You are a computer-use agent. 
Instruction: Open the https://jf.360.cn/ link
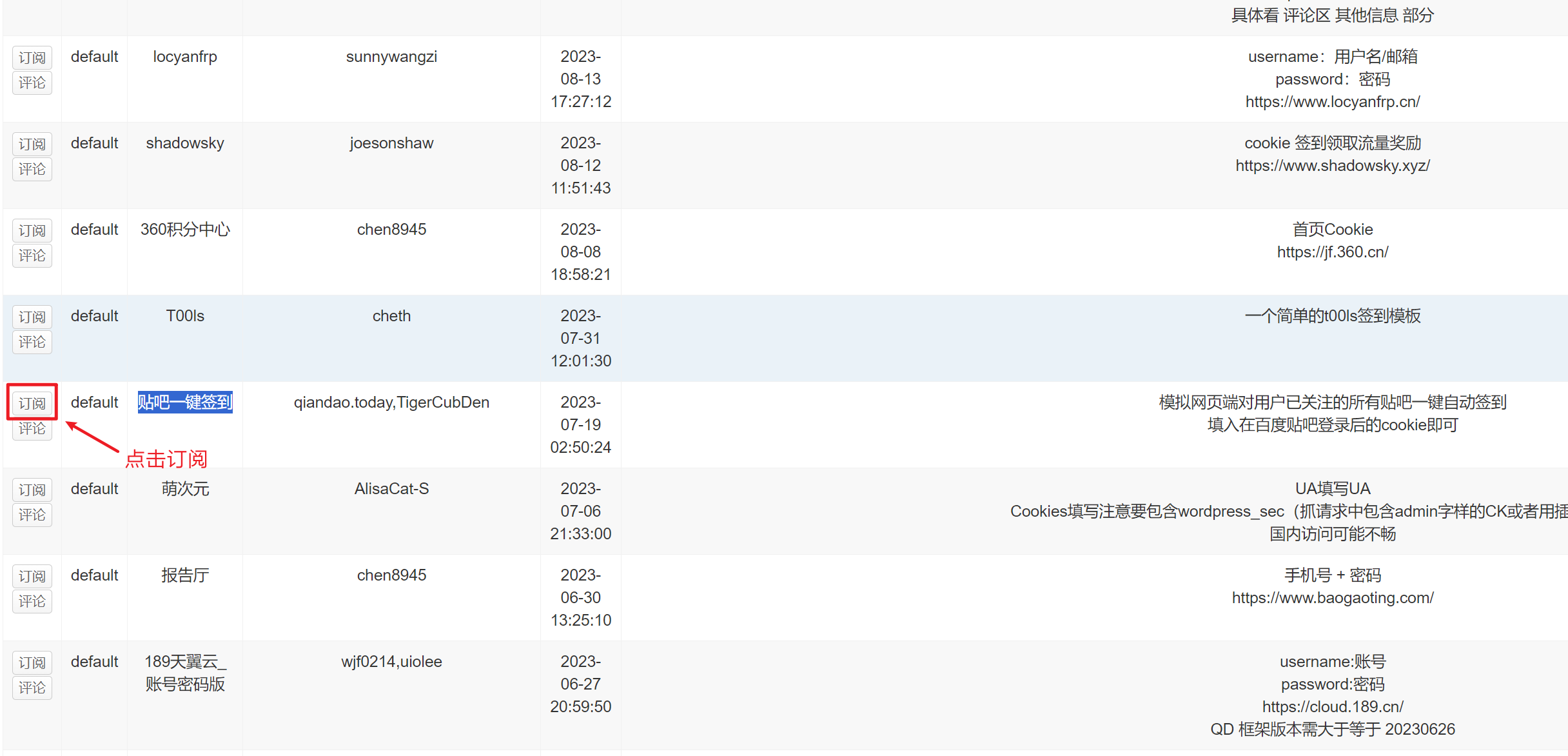tap(1332, 252)
